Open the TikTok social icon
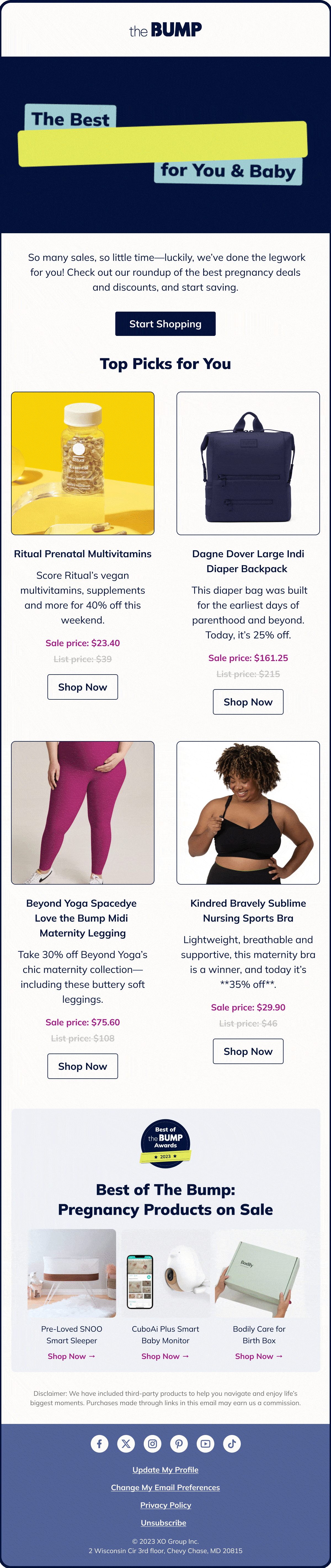 point(232,1443)
